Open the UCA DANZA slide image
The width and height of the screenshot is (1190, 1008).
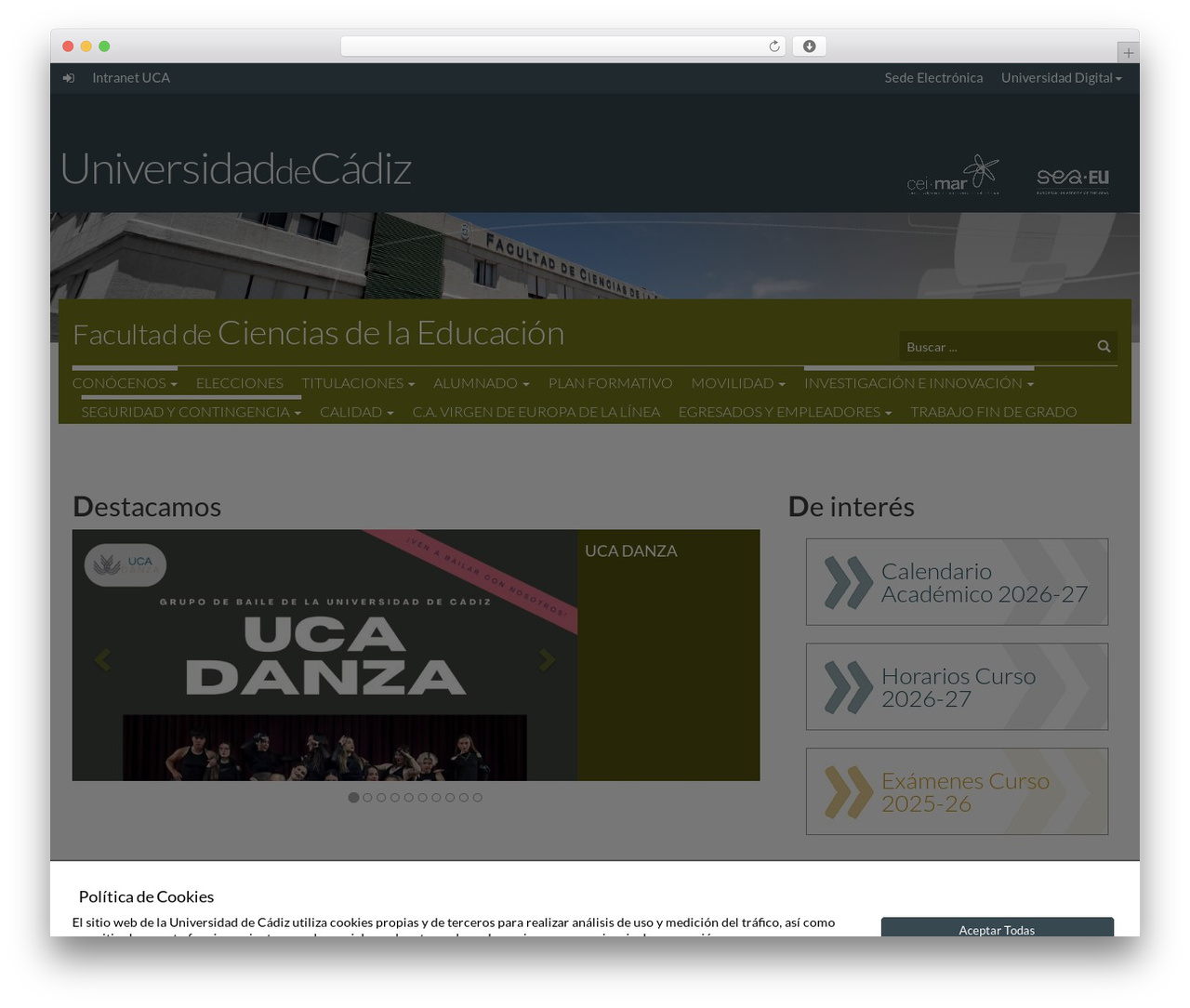(324, 656)
